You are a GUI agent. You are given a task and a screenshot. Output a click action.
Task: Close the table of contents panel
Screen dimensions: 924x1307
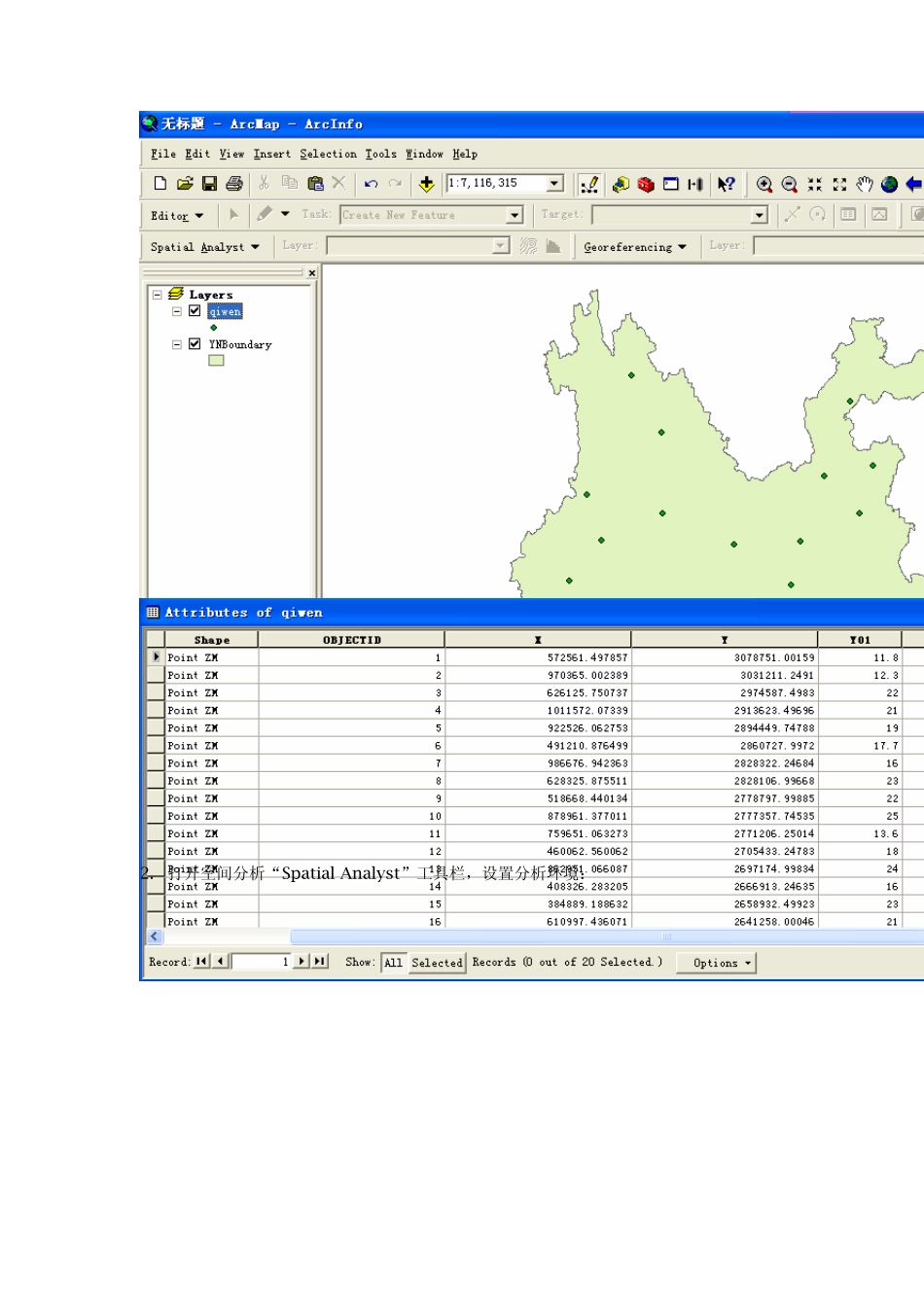tap(312, 273)
